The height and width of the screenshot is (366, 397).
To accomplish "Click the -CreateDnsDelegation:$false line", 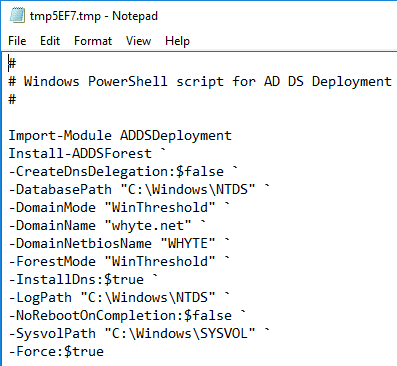I will pyautogui.click(x=123, y=171).
